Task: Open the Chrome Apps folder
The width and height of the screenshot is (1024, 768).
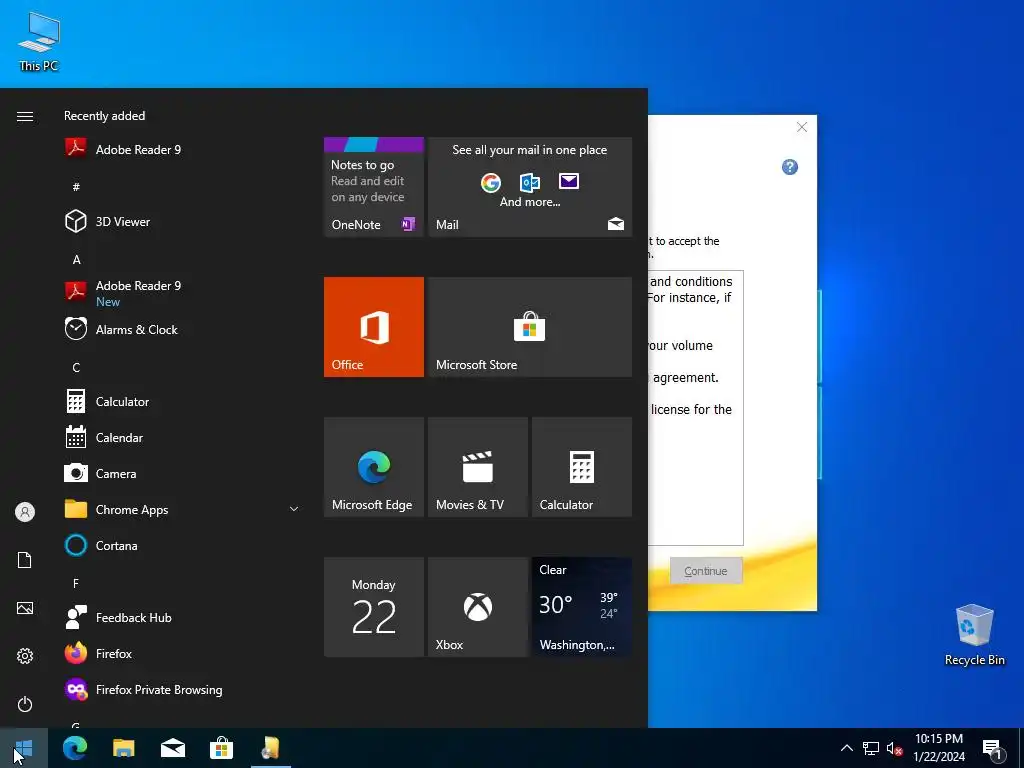Action: click(183, 509)
